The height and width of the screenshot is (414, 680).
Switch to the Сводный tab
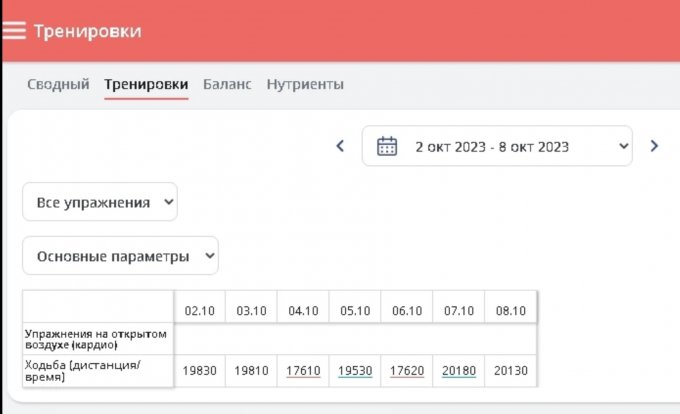click(58, 85)
